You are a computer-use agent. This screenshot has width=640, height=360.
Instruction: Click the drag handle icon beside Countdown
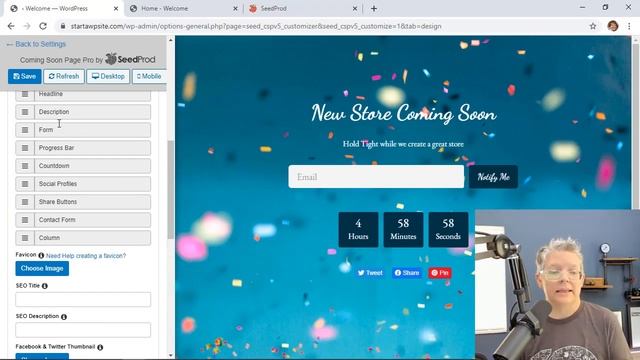[25, 166]
